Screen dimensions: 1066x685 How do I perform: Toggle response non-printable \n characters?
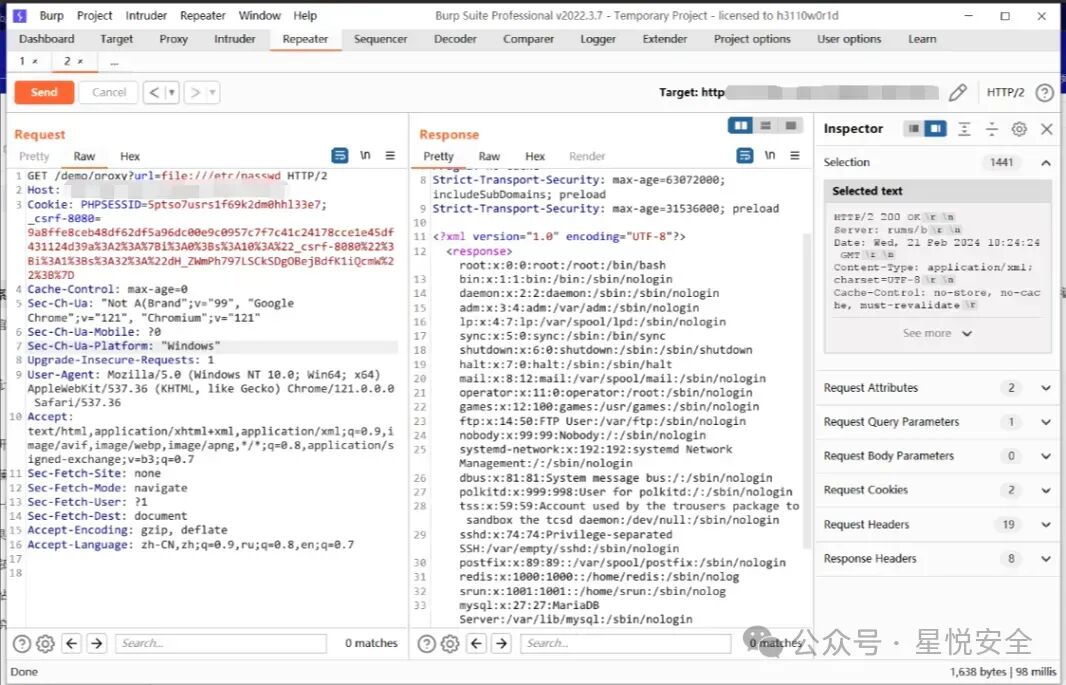coord(770,156)
